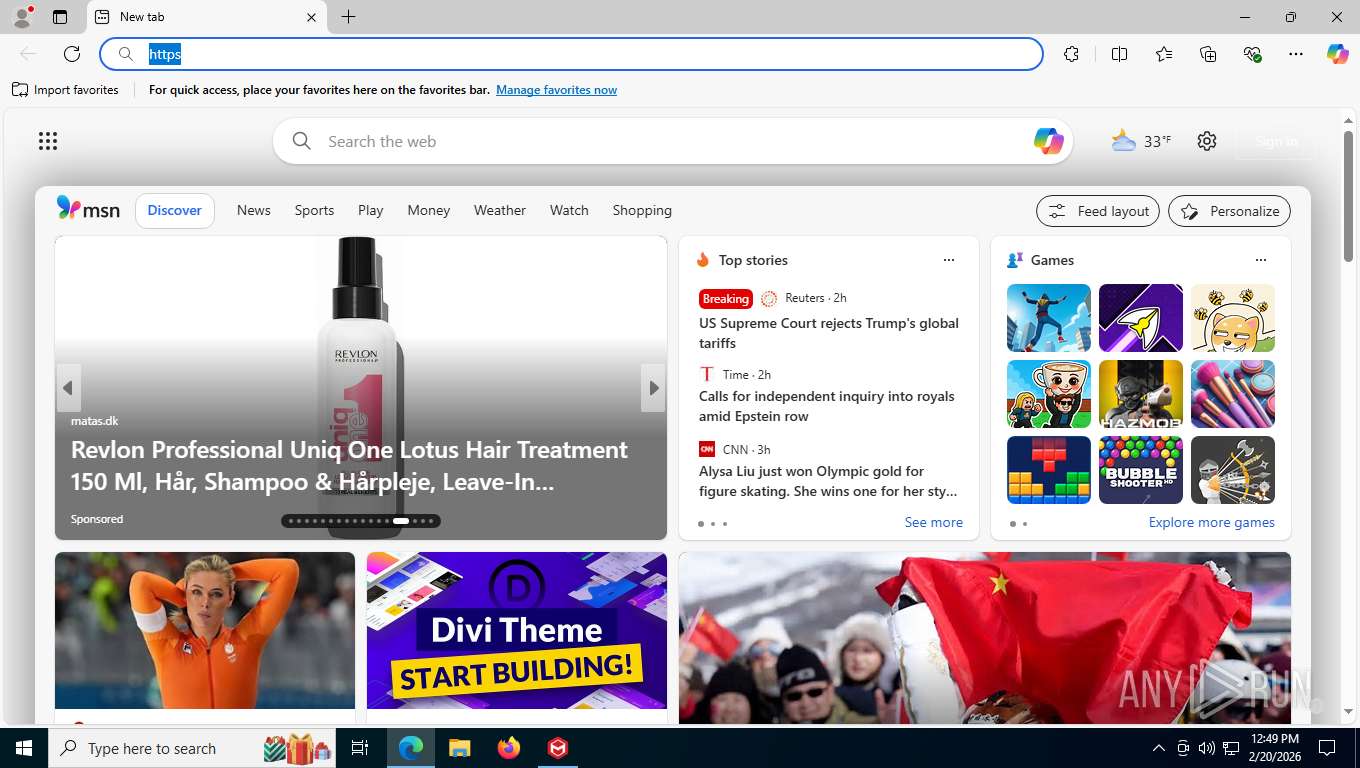Switch to the Sports tab
Image resolution: width=1360 pixels, height=768 pixels.
(314, 210)
